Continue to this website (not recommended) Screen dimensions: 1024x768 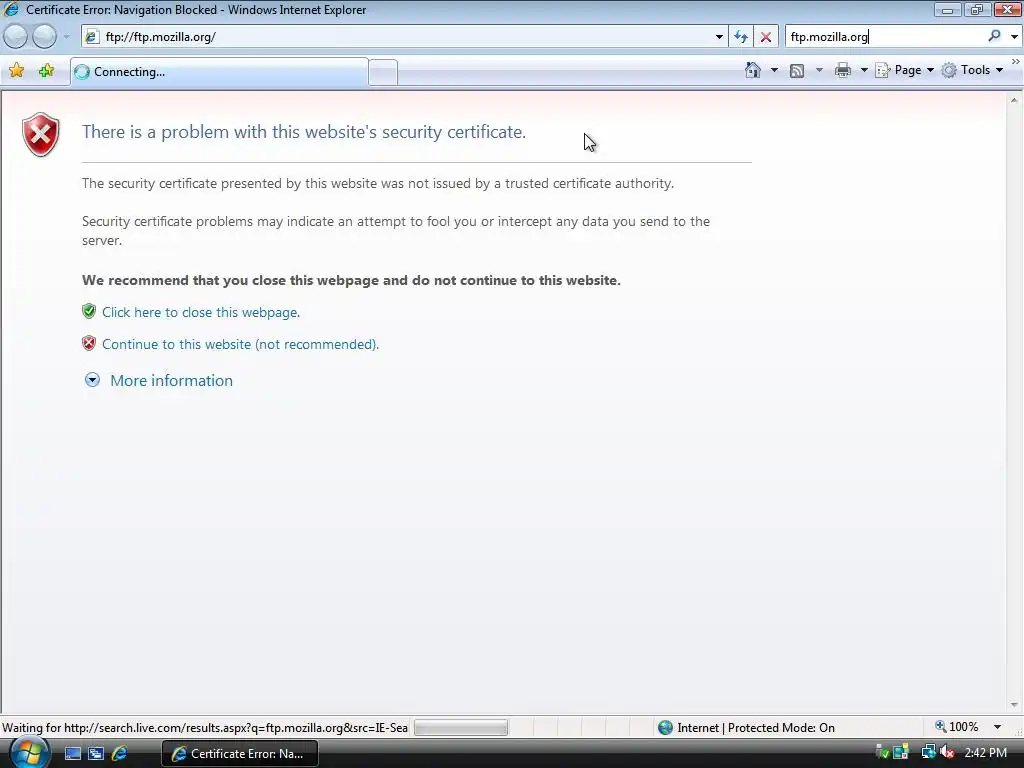click(240, 344)
